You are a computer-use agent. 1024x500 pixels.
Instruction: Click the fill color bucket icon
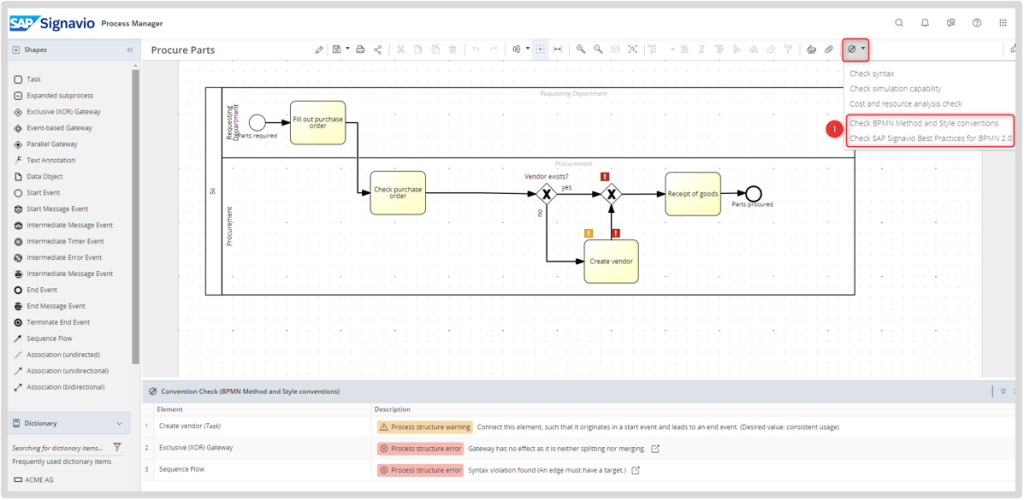click(x=753, y=49)
